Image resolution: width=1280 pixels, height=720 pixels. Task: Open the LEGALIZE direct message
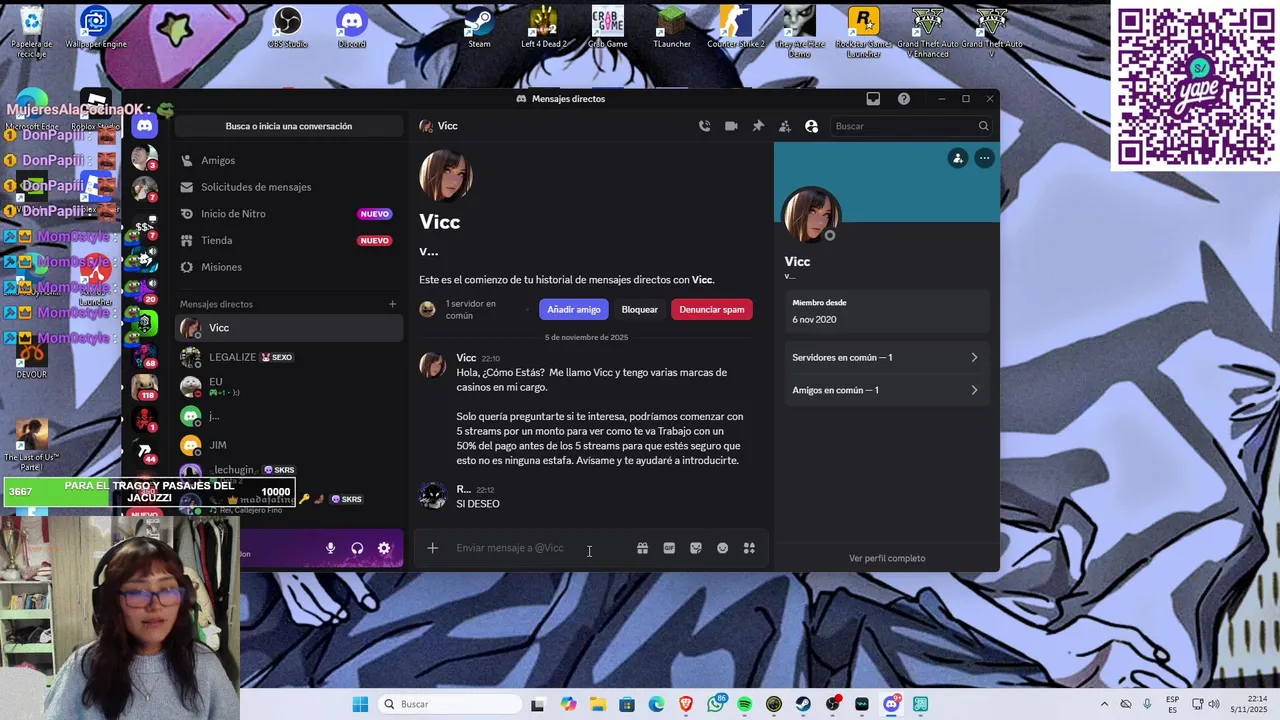point(289,357)
